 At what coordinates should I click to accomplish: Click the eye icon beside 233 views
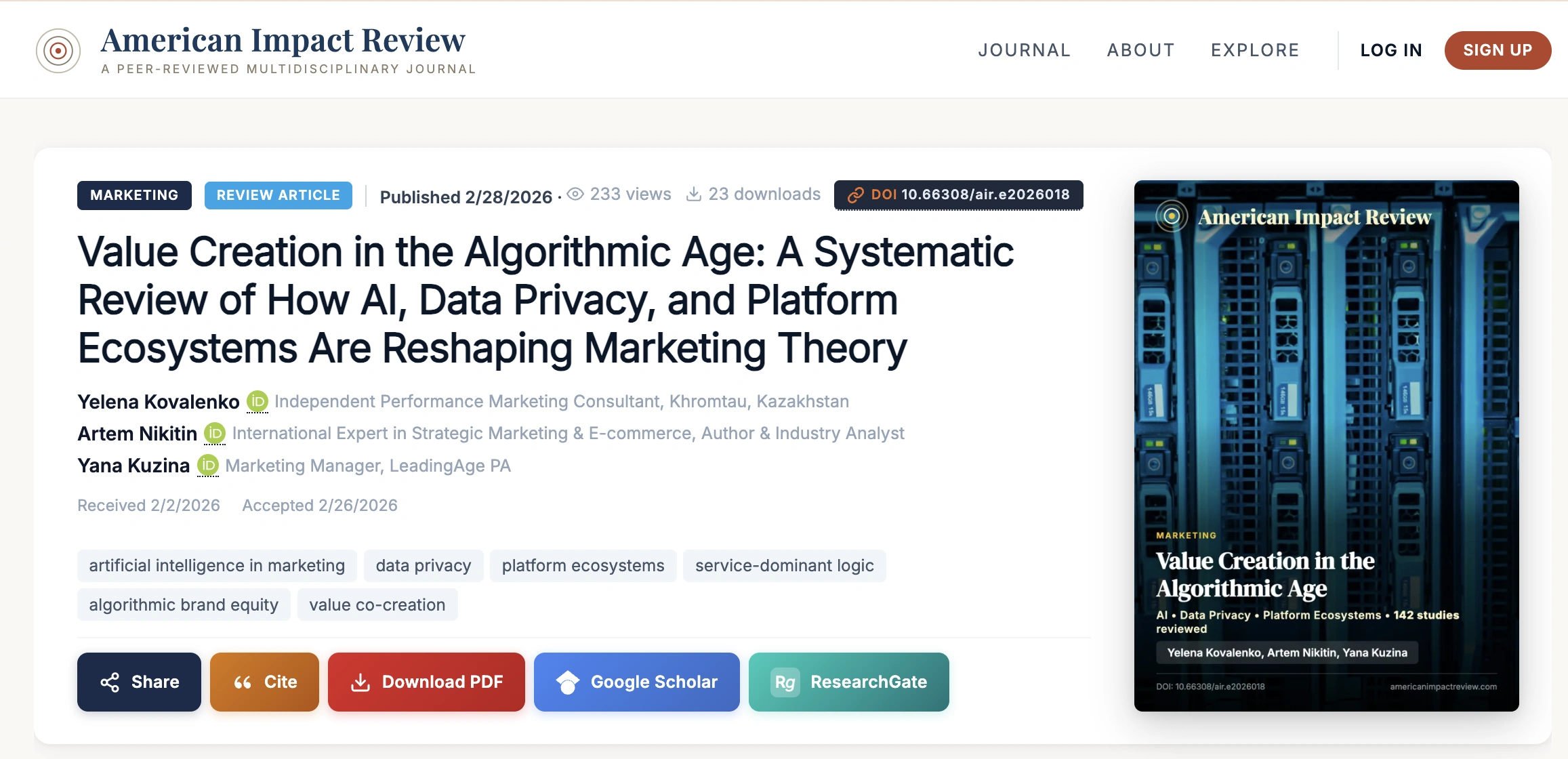coord(575,194)
